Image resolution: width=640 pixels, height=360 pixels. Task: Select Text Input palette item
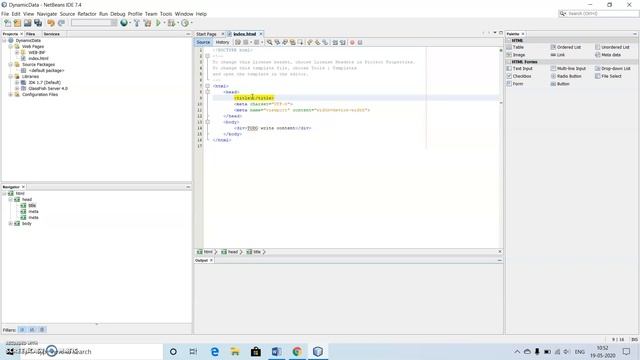click(519, 69)
